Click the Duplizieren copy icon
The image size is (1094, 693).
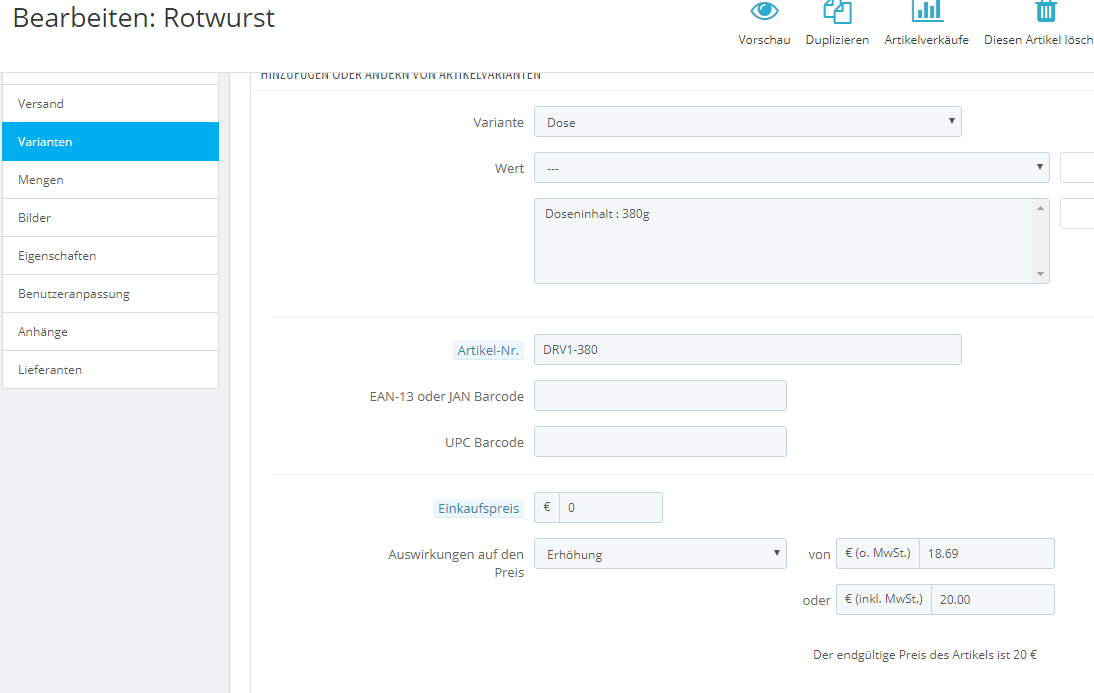[837, 11]
